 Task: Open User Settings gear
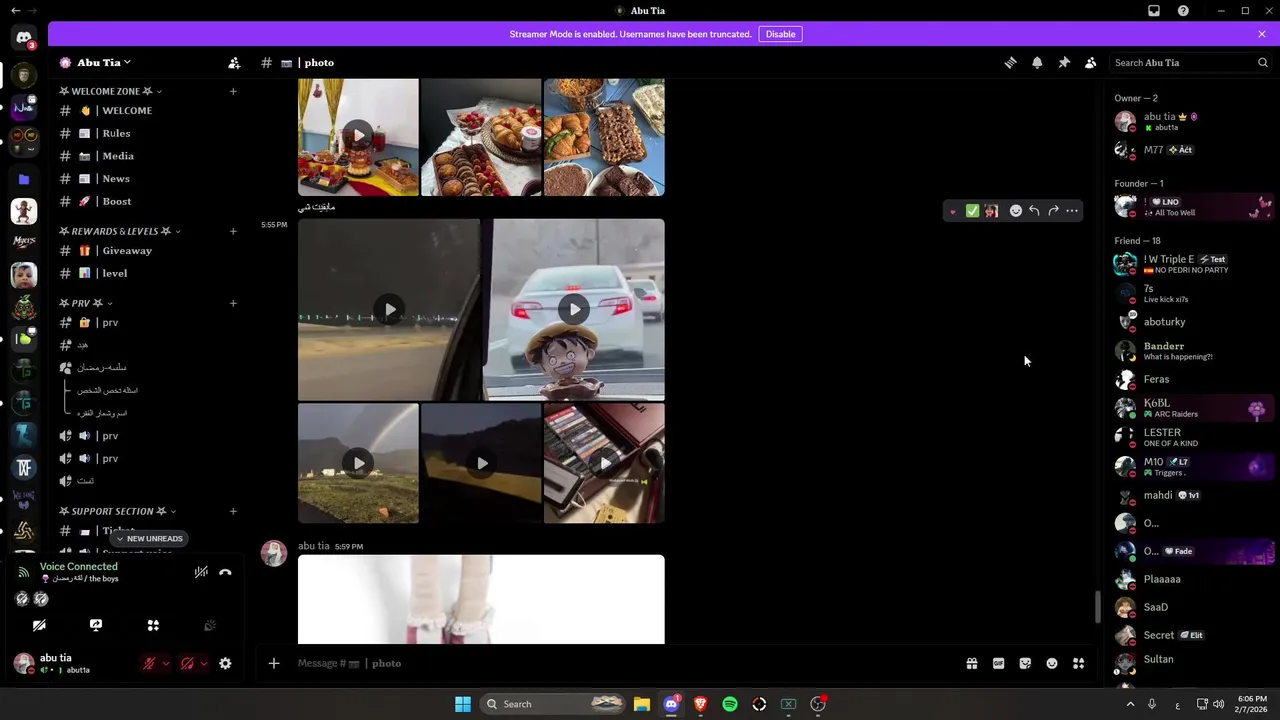[x=225, y=663]
